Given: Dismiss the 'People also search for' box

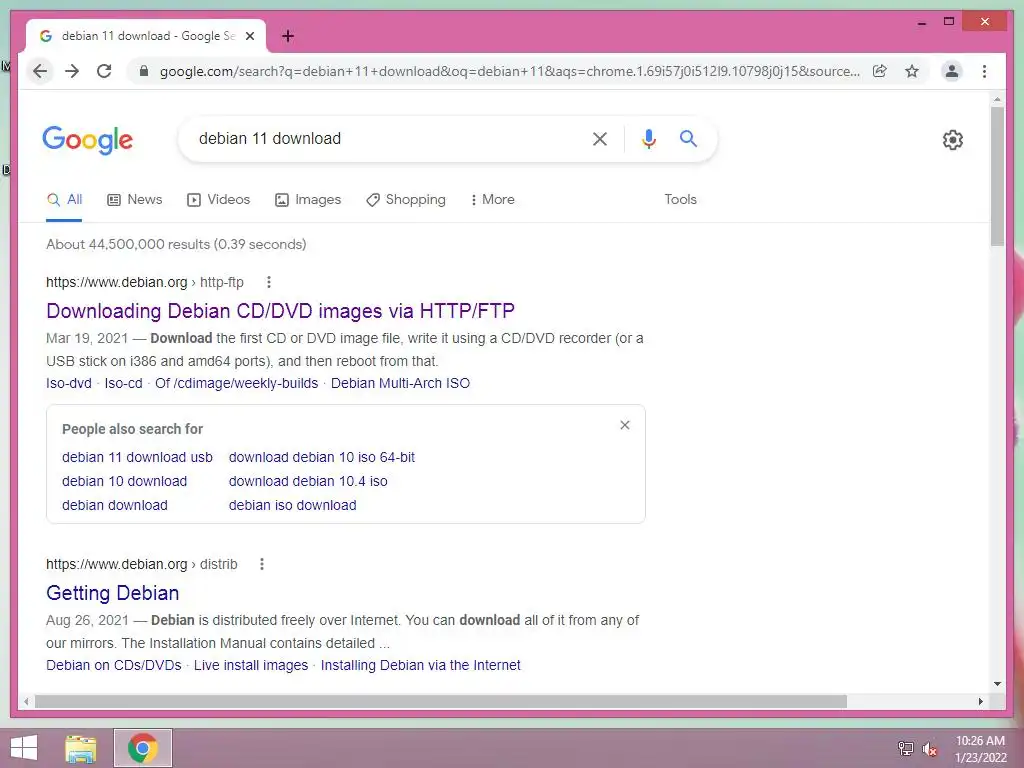Looking at the screenshot, I should 625,425.
